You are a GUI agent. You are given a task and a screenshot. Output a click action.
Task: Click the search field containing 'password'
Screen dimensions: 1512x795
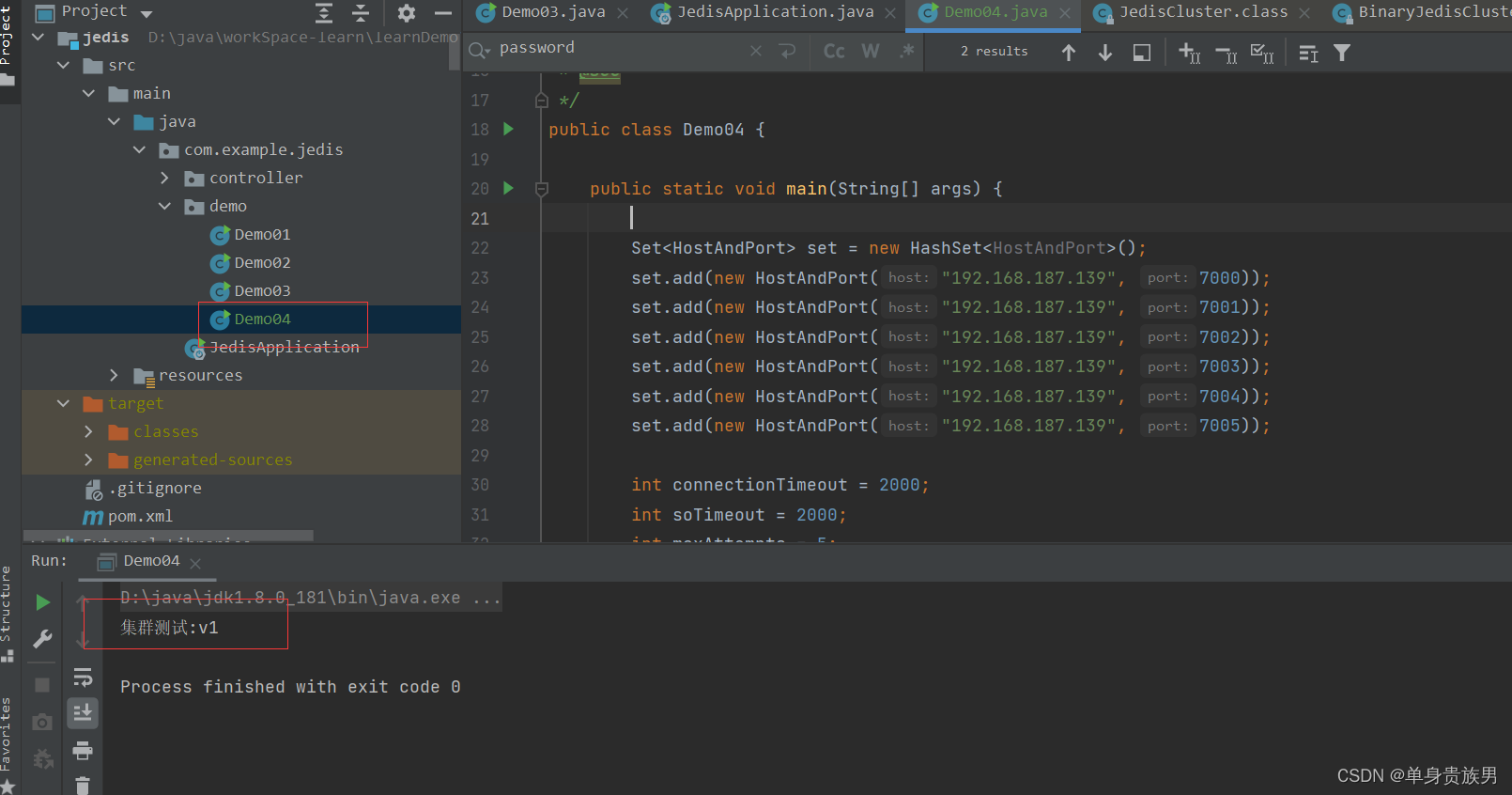click(620, 48)
